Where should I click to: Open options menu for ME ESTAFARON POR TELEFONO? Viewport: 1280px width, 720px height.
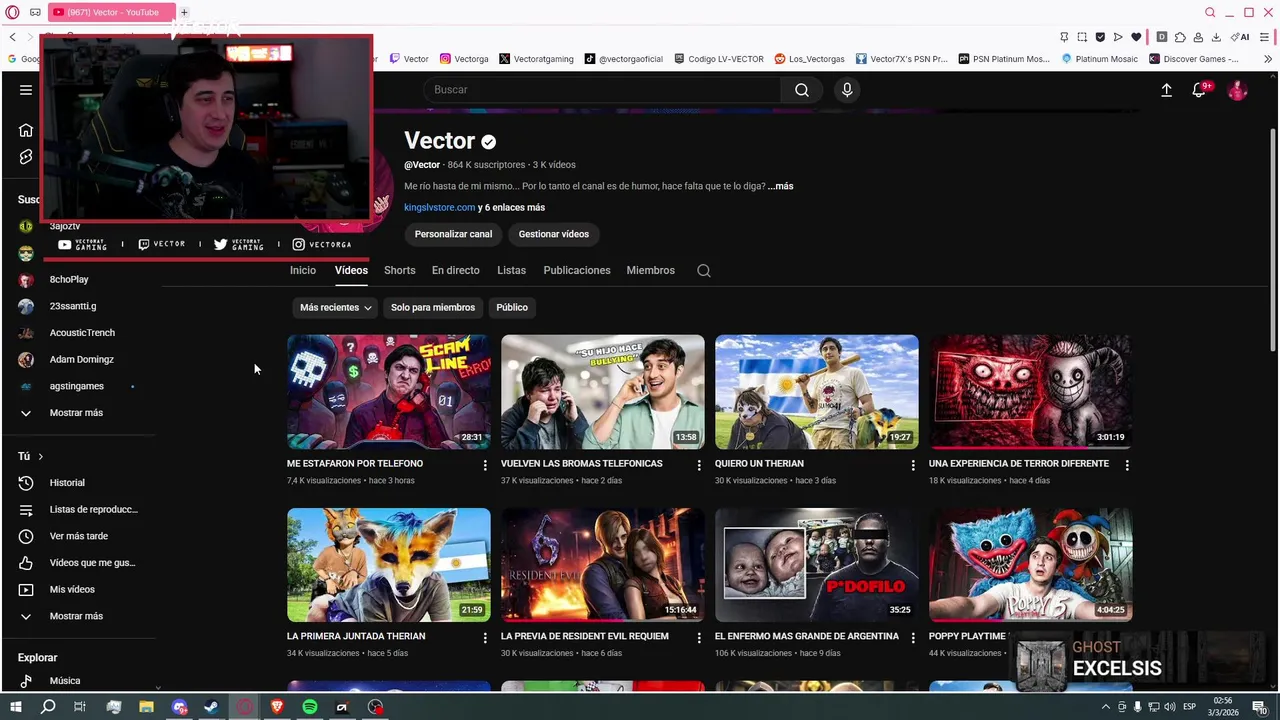click(485, 465)
